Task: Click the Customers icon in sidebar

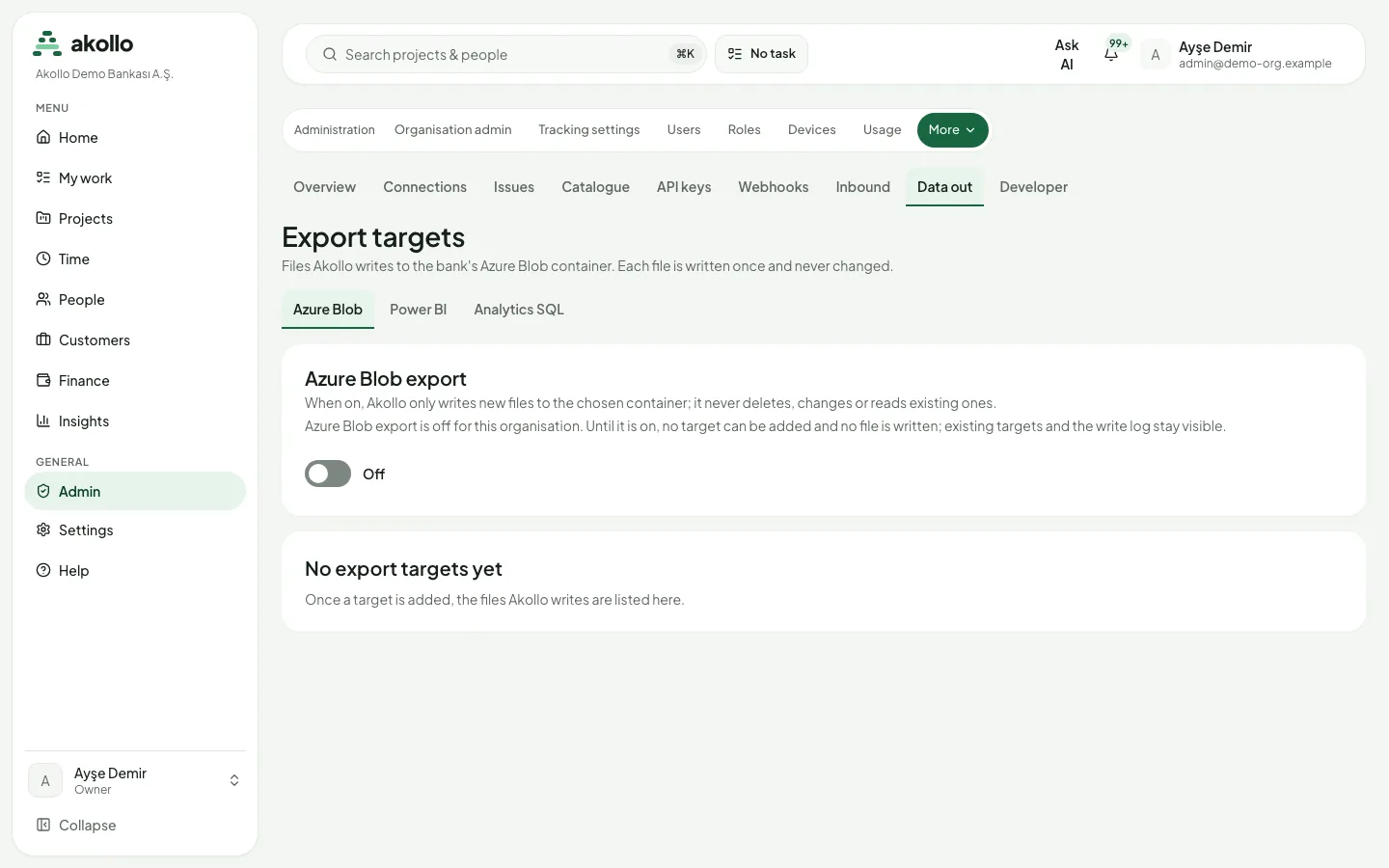Action: point(43,339)
